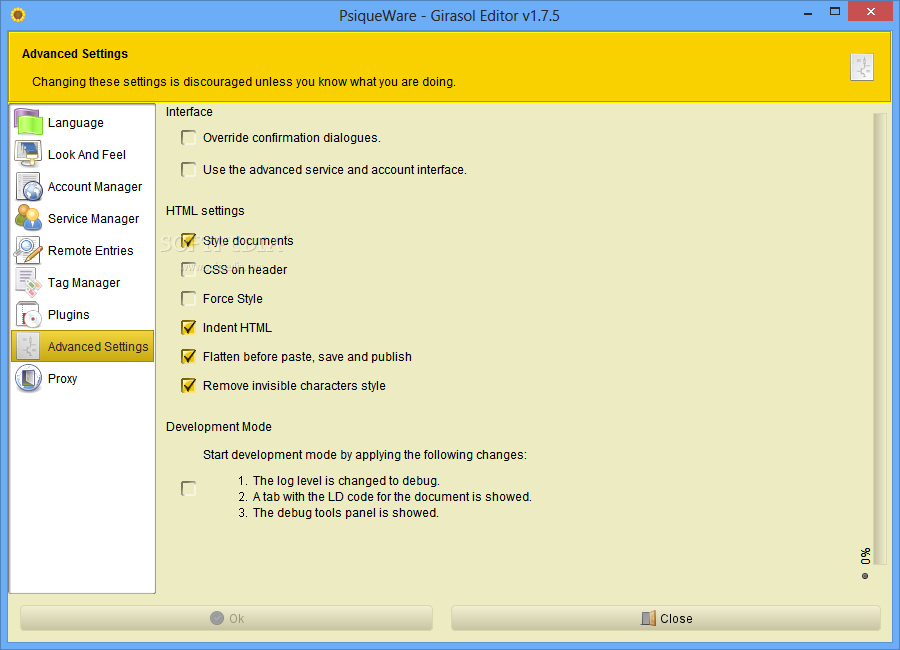Select Remote Entries in the sidebar

point(83,250)
